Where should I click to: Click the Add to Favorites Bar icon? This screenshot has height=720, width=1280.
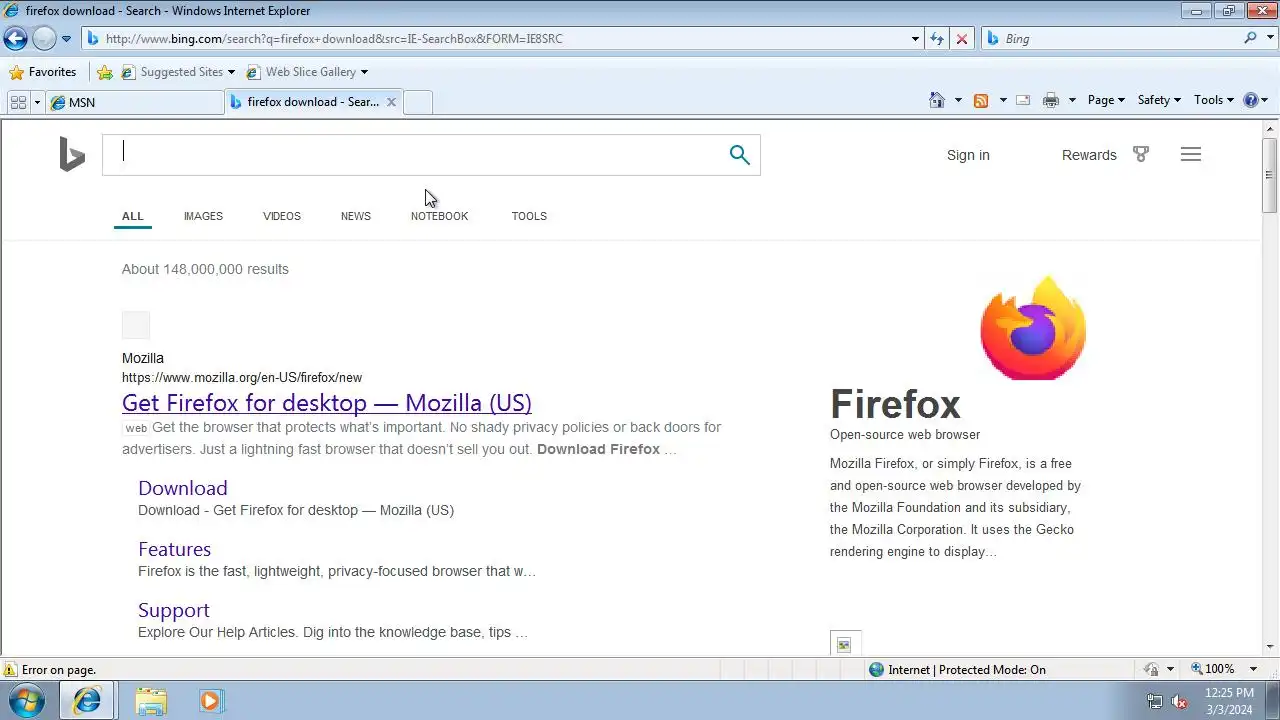click(x=105, y=72)
